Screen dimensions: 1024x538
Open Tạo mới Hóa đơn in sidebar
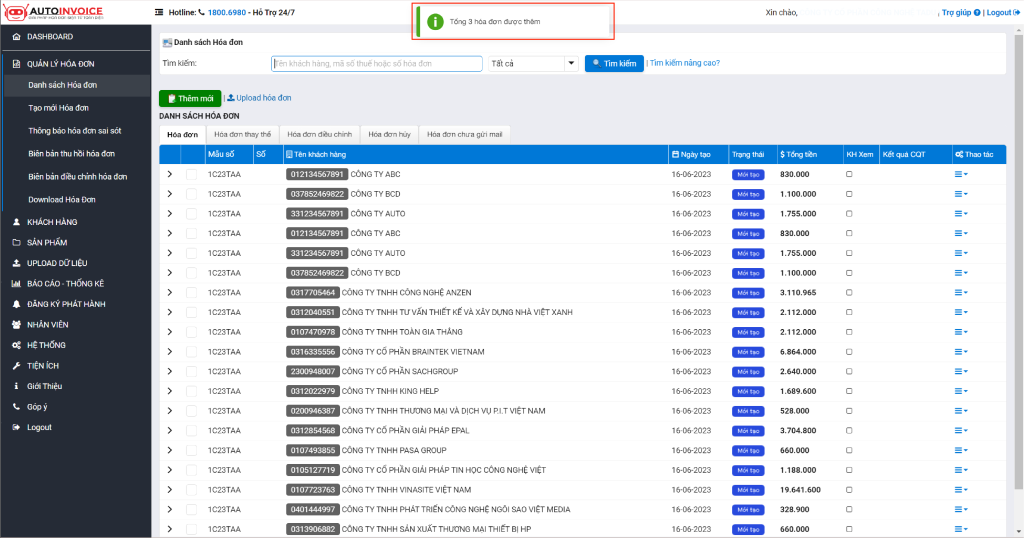coord(58,108)
